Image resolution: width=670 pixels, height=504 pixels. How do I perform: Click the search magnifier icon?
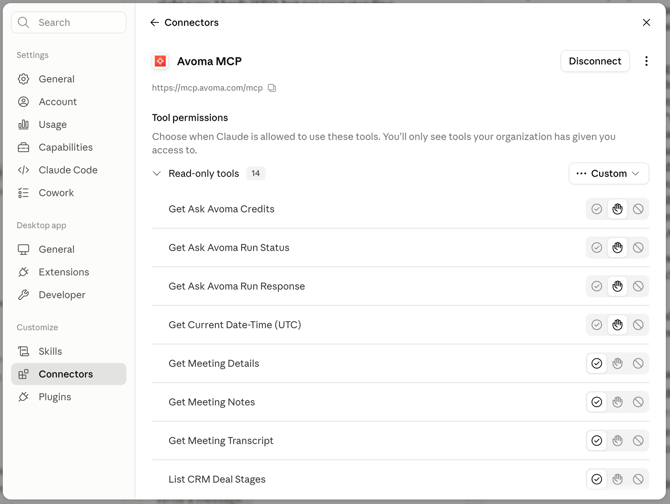tap(24, 22)
